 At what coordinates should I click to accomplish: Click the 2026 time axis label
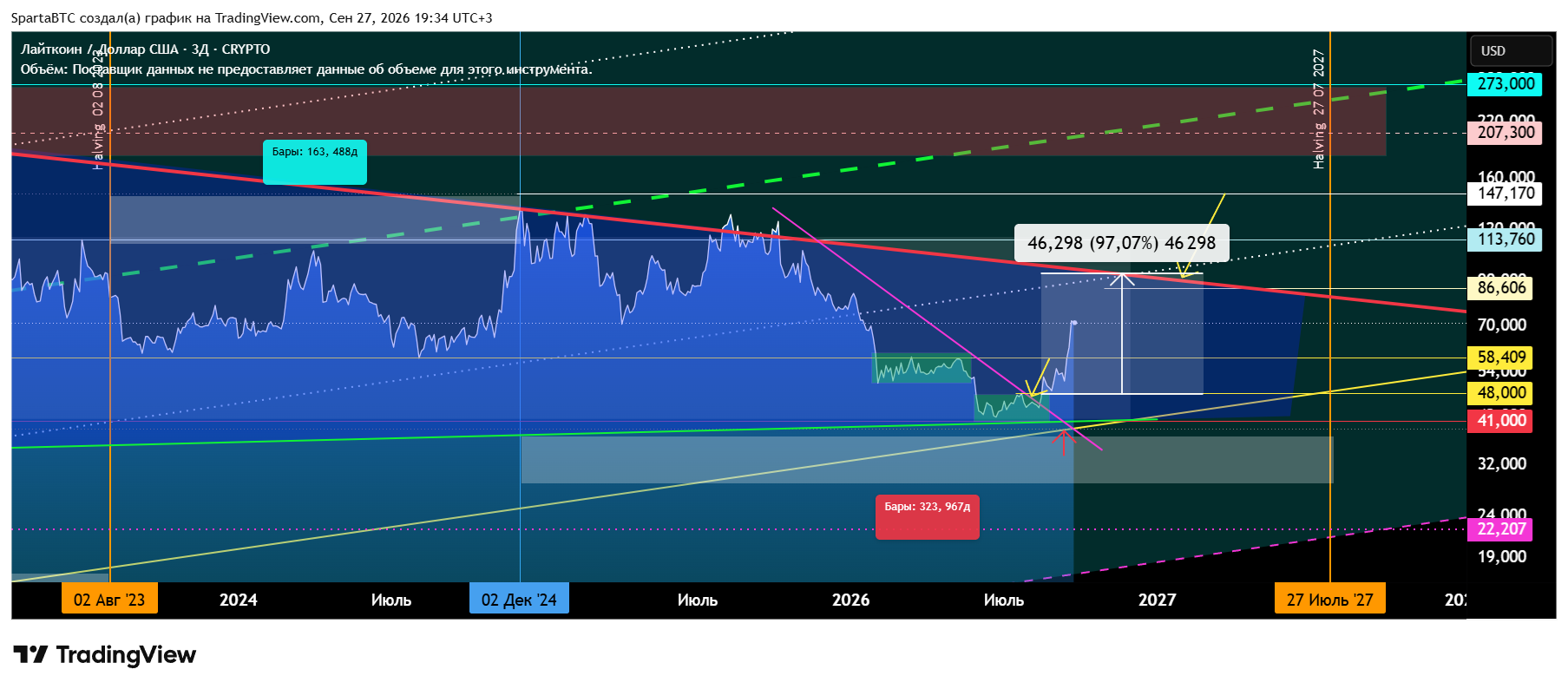(x=851, y=600)
